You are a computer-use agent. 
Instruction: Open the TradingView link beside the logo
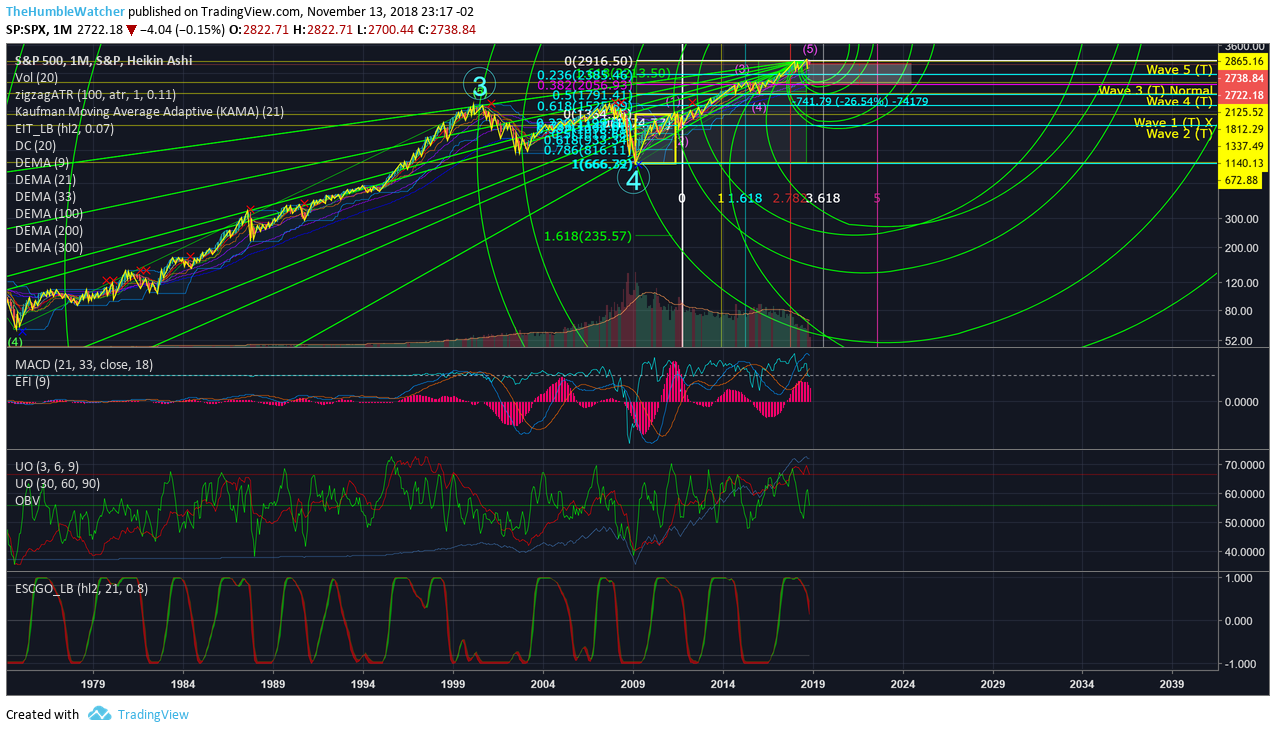(153, 714)
